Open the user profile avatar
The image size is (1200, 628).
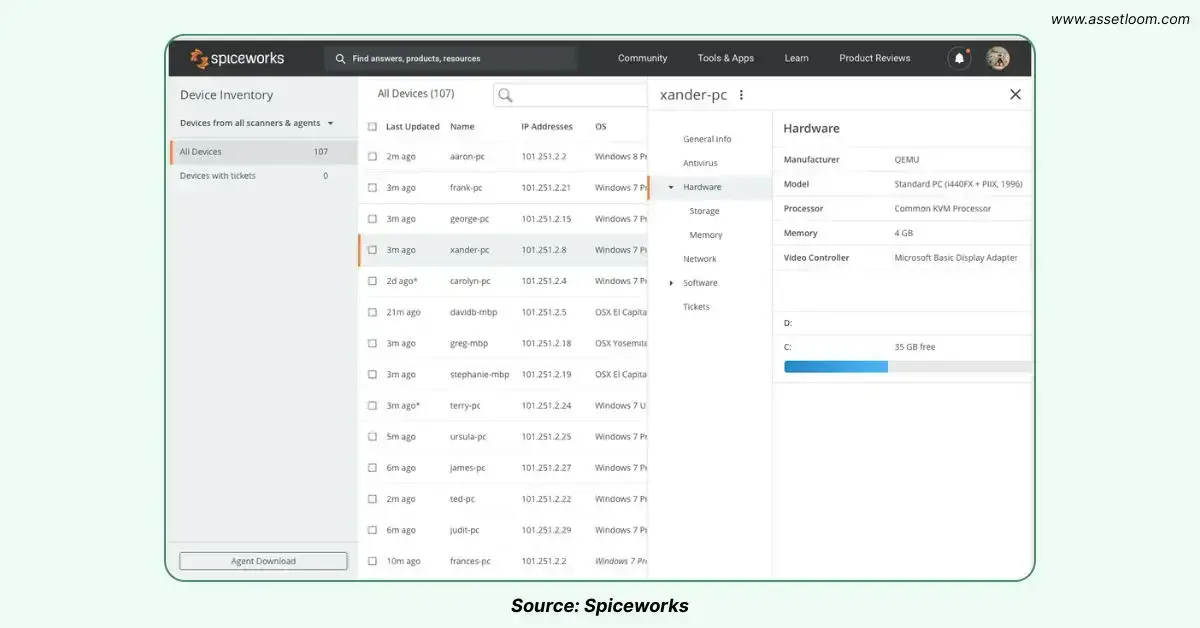pos(997,58)
